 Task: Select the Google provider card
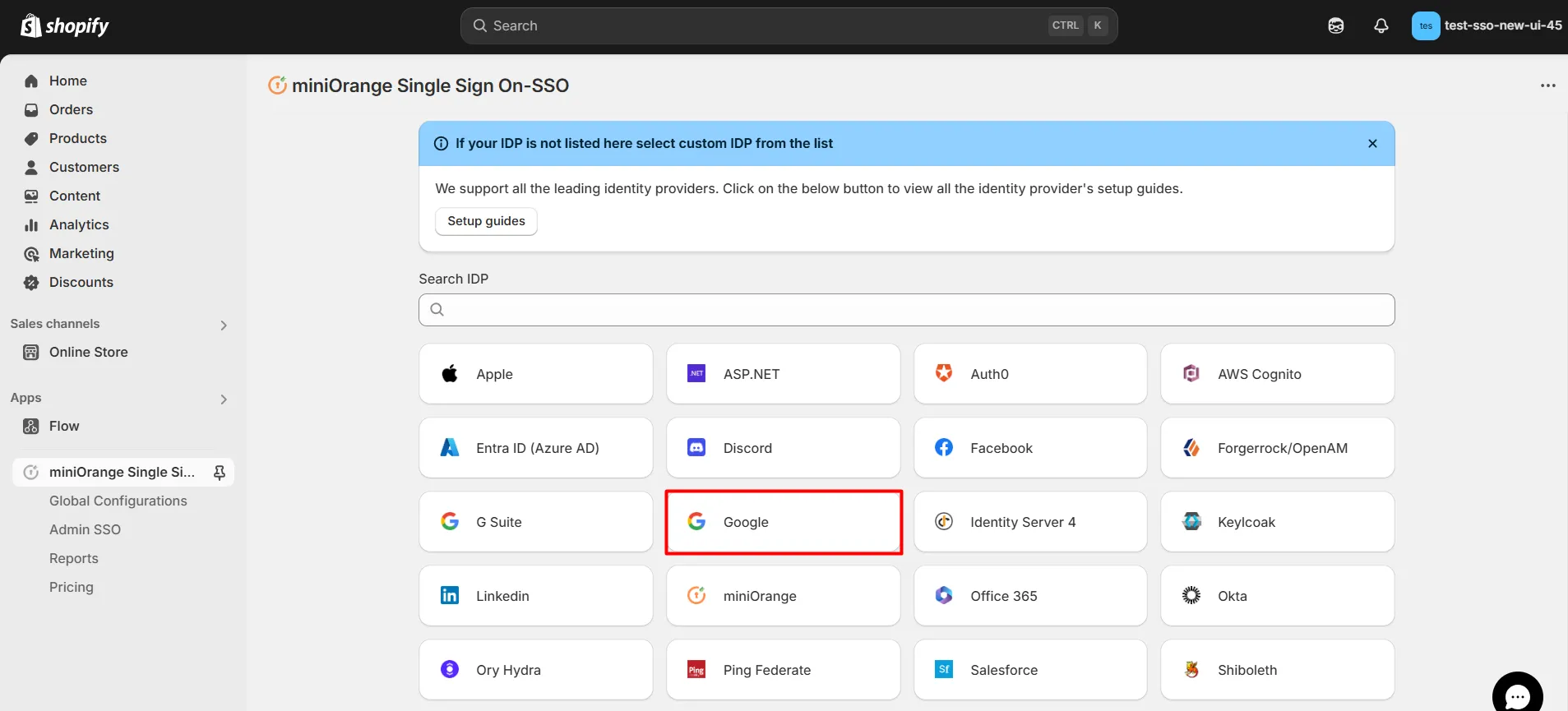point(783,522)
